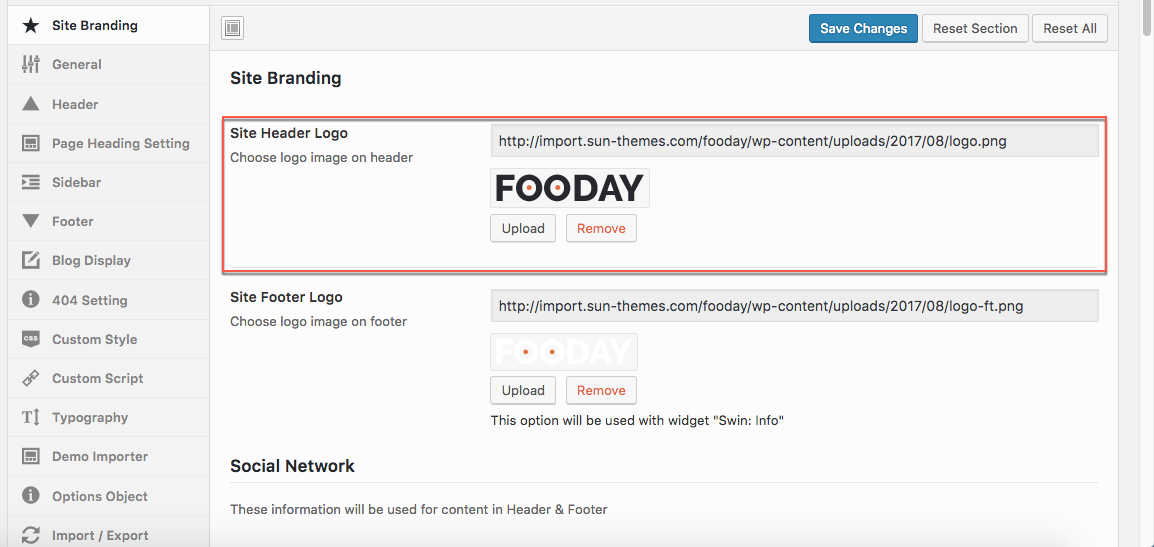Click the Reset All button
Screen dimensions: 1154x547
pyautogui.click(x=1070, y=29)
